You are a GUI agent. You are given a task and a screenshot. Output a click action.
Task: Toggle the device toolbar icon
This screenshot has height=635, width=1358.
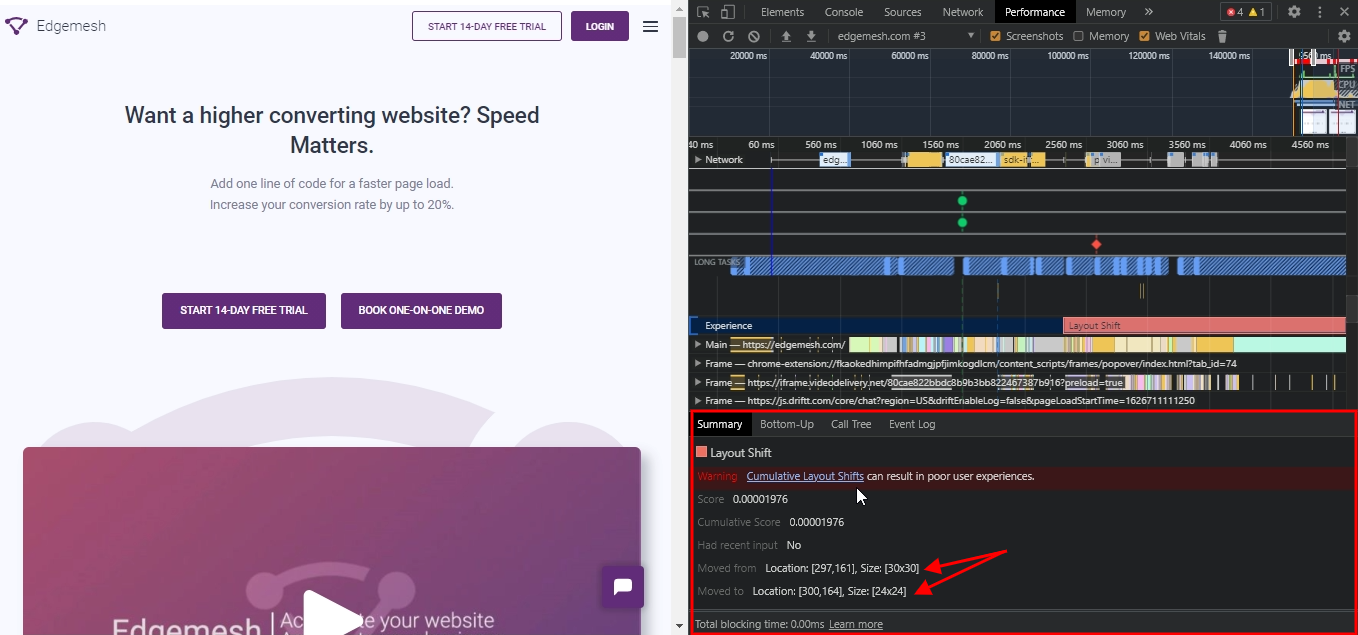pyautogui.click(x=727, y=12)
